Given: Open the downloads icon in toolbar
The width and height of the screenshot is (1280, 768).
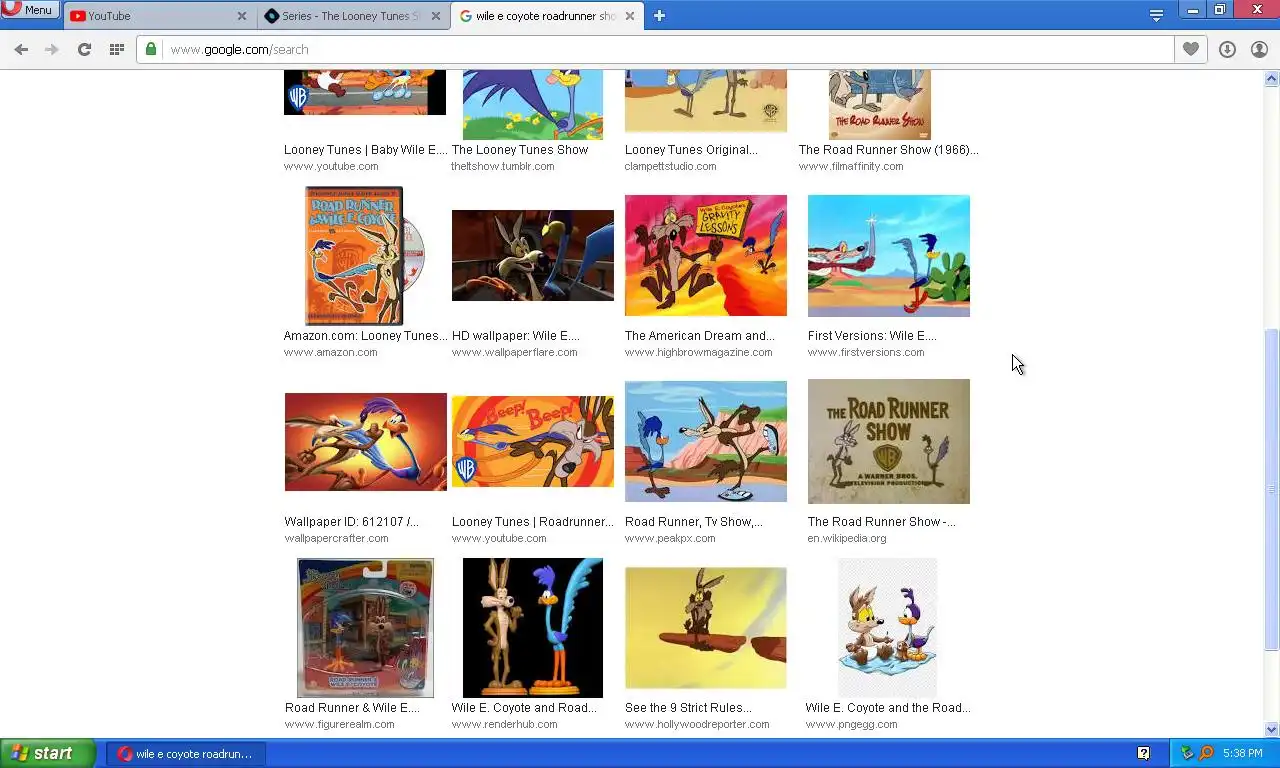Looking at the screenshot, I should click(x=1227, y=49).
